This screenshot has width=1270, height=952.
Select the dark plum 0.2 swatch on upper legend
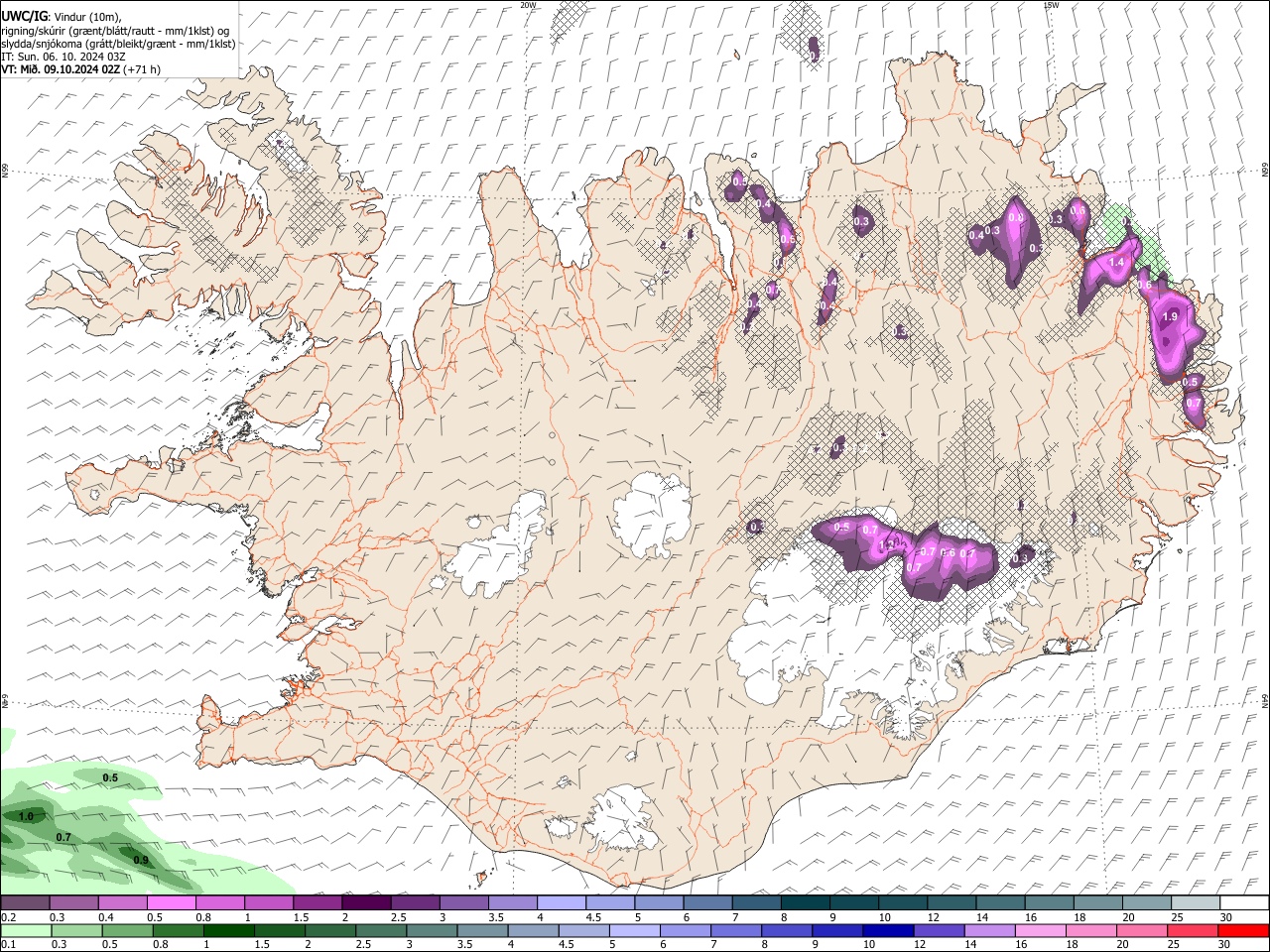(25, 903)
